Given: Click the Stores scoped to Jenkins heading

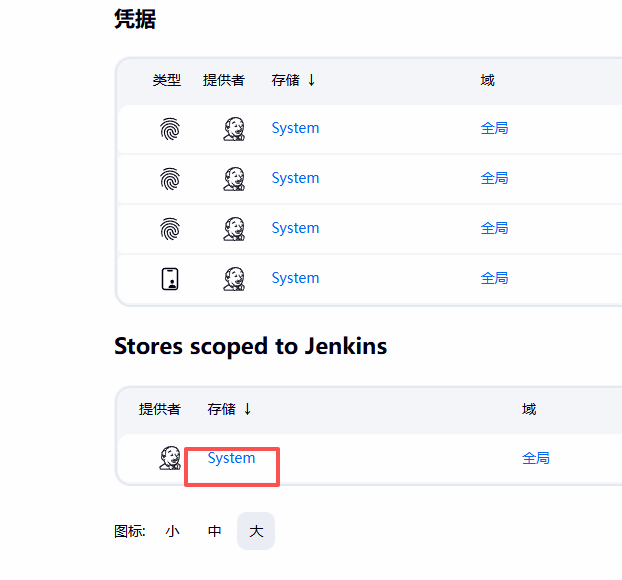Looking at the screenshot, I should [250, 346].
